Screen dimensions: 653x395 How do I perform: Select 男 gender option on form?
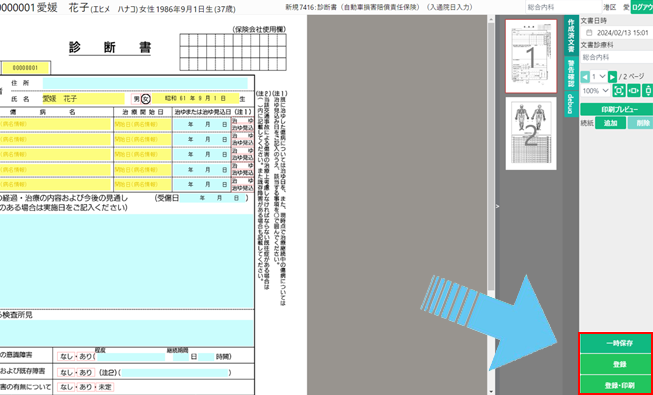[136, 99]
